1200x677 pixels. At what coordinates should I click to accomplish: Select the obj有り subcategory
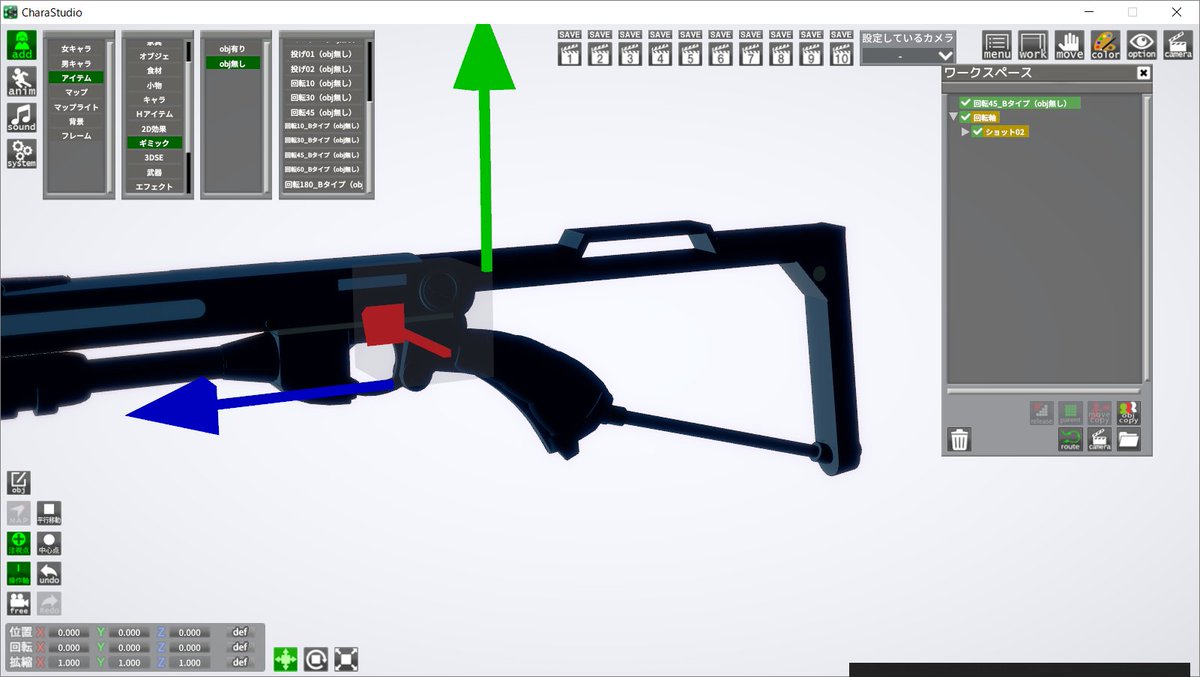(232, 48)
